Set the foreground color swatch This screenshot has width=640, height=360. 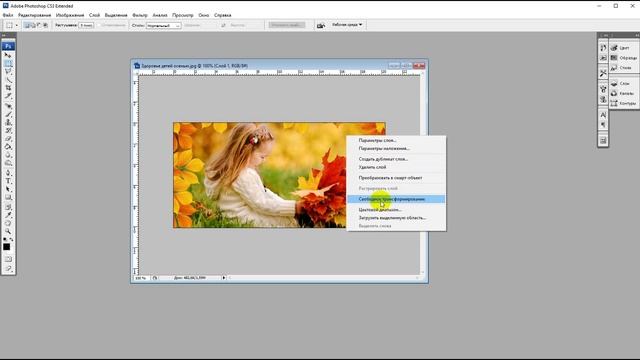(x=7, y=247)
